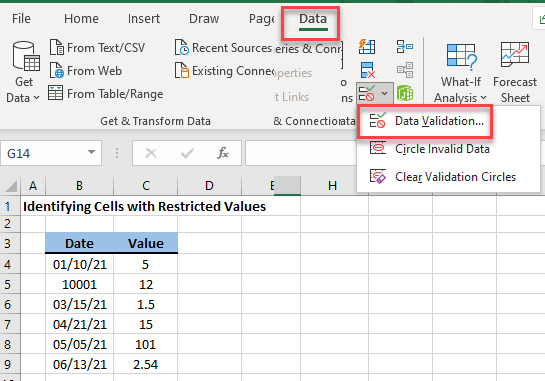Select column C header
545x381 pixels.
pos(146,186)
